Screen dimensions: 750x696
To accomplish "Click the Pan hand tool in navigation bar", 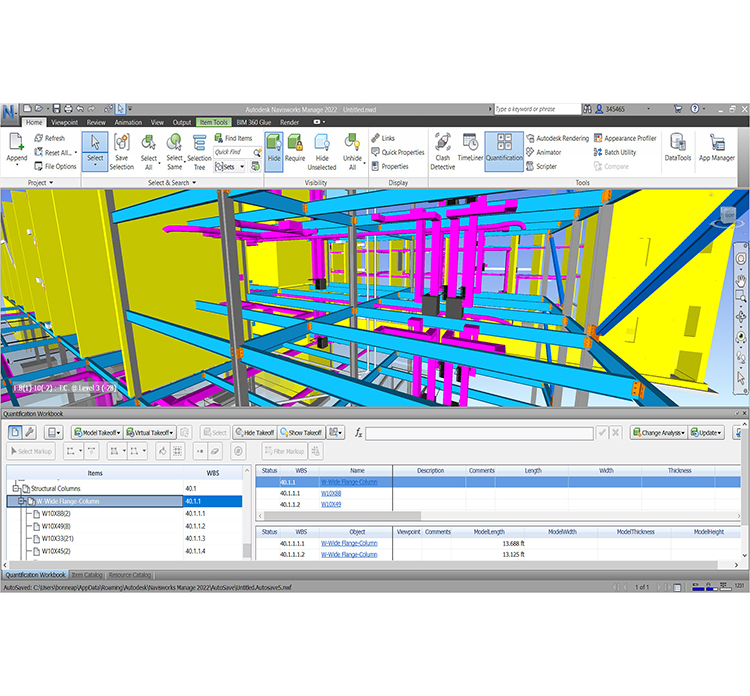I will click(x=741, y=280).
